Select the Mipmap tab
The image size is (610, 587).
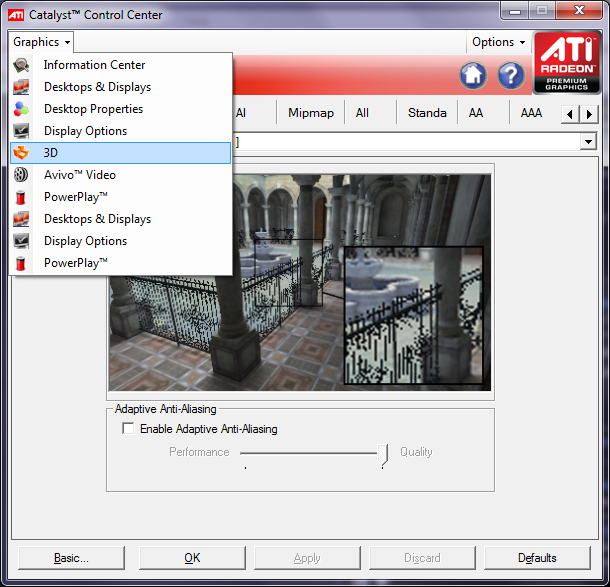pos(309,113)
